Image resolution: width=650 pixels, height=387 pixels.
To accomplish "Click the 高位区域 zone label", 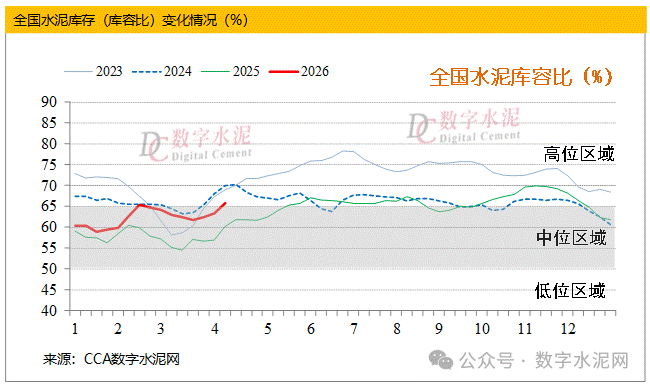I will tap(579, 154).
